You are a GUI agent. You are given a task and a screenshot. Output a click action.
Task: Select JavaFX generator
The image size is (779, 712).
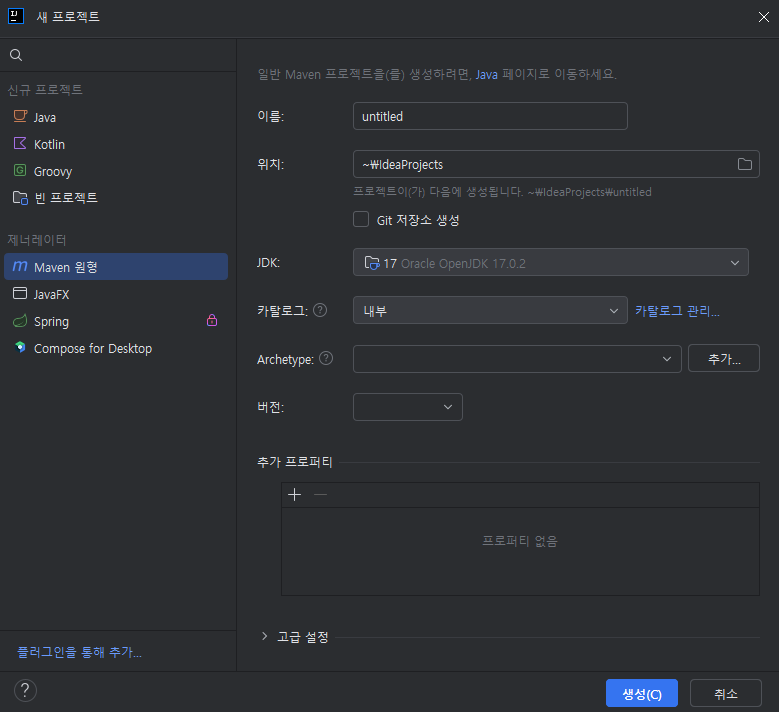pos(116,294)
